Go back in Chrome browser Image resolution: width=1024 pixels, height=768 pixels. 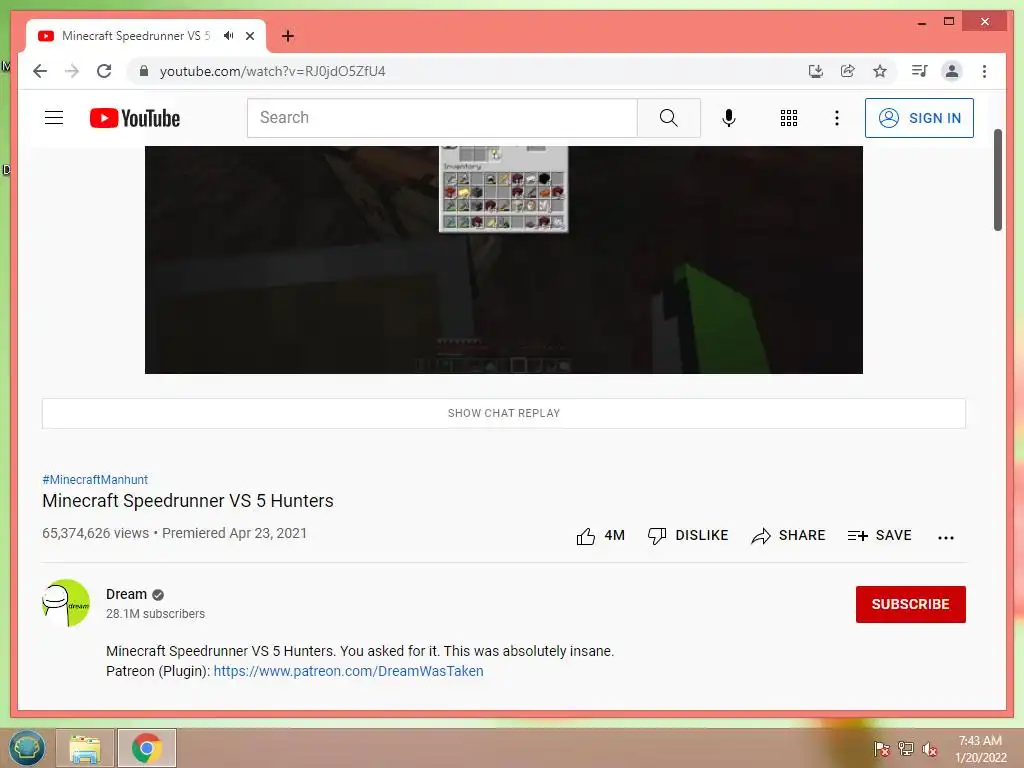pos(40,71)
